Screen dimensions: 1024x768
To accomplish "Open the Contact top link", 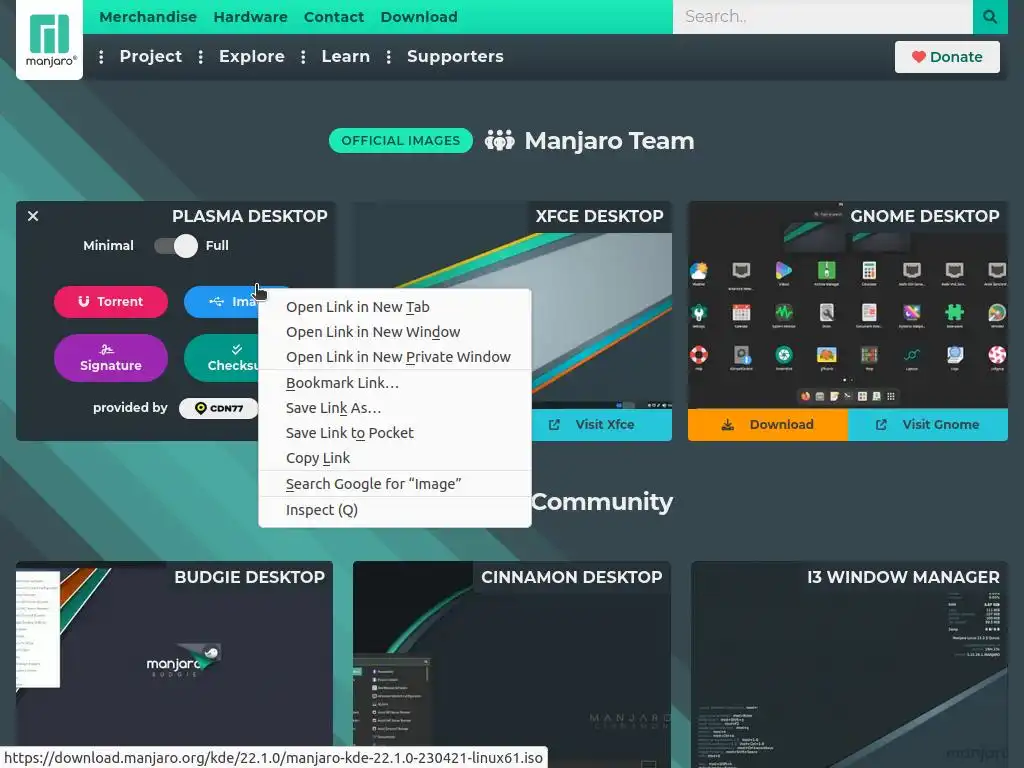I will tap(334, 17).
